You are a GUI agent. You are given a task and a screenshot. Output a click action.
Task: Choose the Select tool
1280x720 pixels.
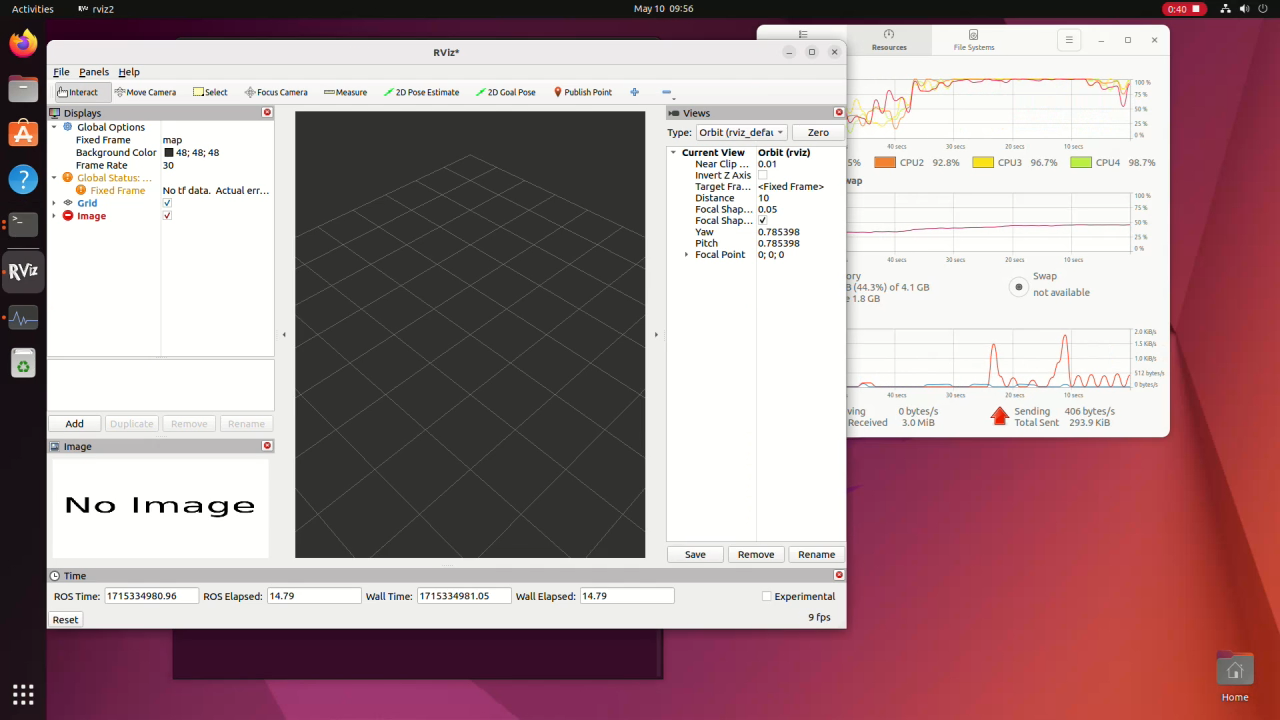click(210, 92)
